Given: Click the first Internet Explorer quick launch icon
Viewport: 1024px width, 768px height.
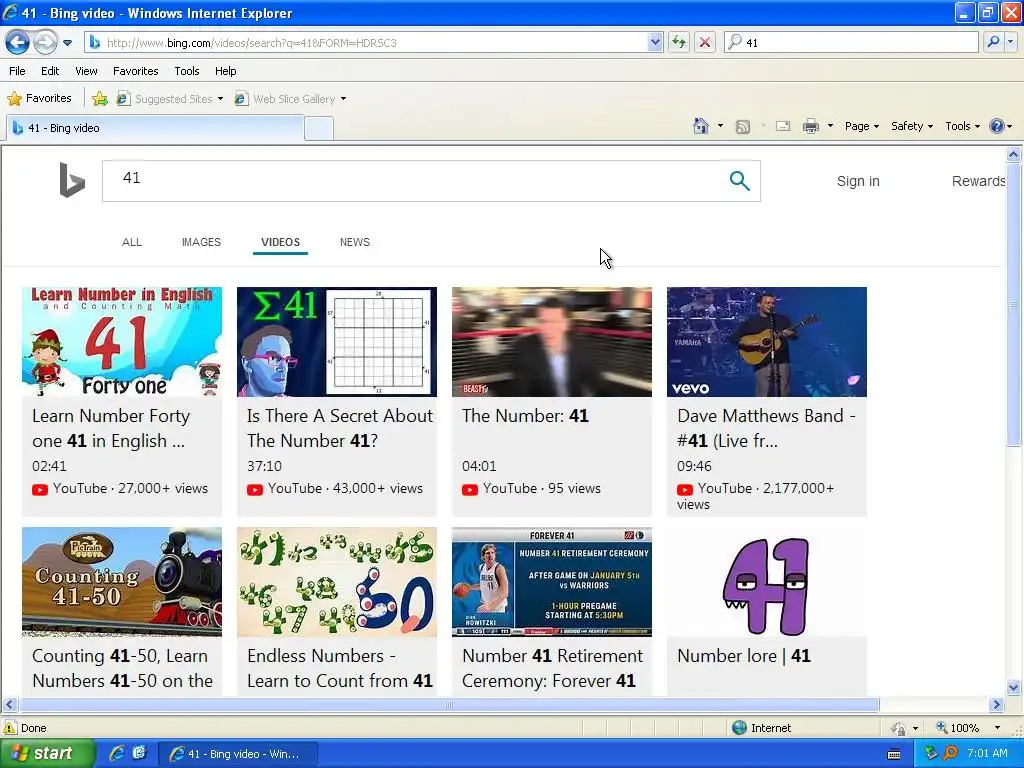Looking at the screenshot, I should click(x=117, y=753).
